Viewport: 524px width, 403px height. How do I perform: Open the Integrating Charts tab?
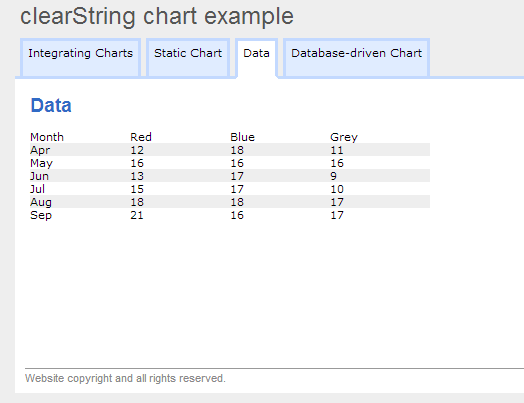(x=80, y=58)
